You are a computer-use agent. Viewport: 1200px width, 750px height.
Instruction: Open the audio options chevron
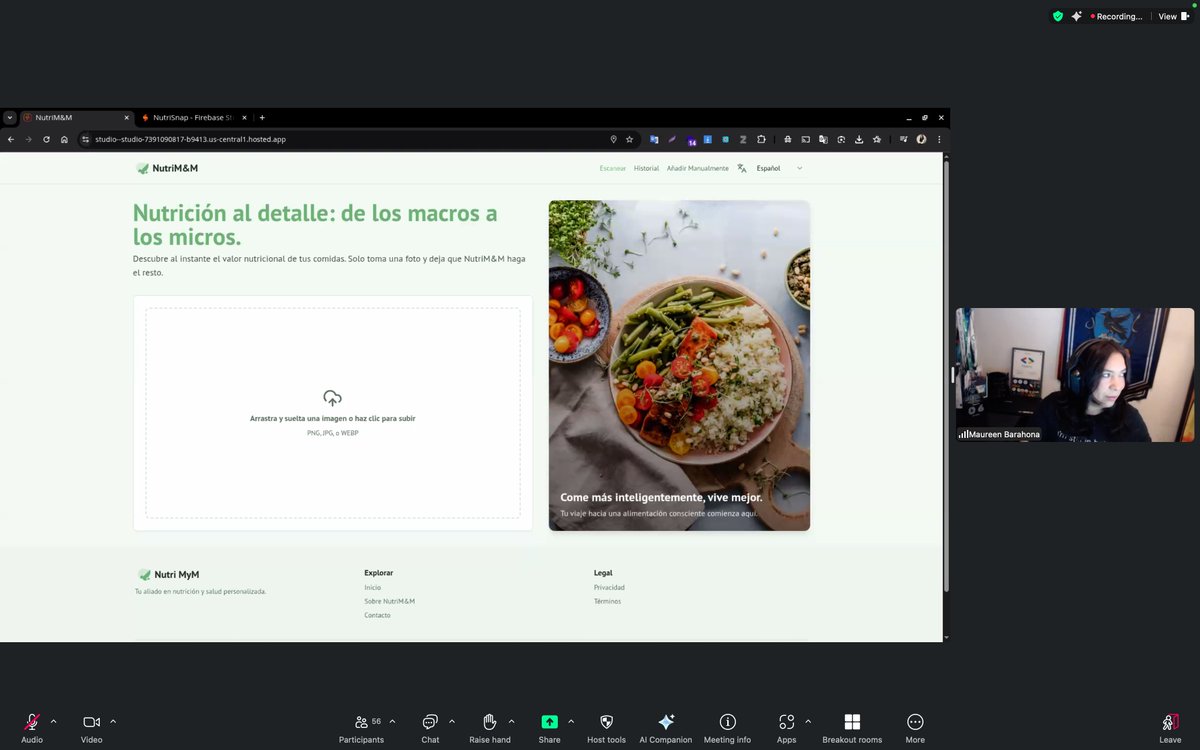54,721
